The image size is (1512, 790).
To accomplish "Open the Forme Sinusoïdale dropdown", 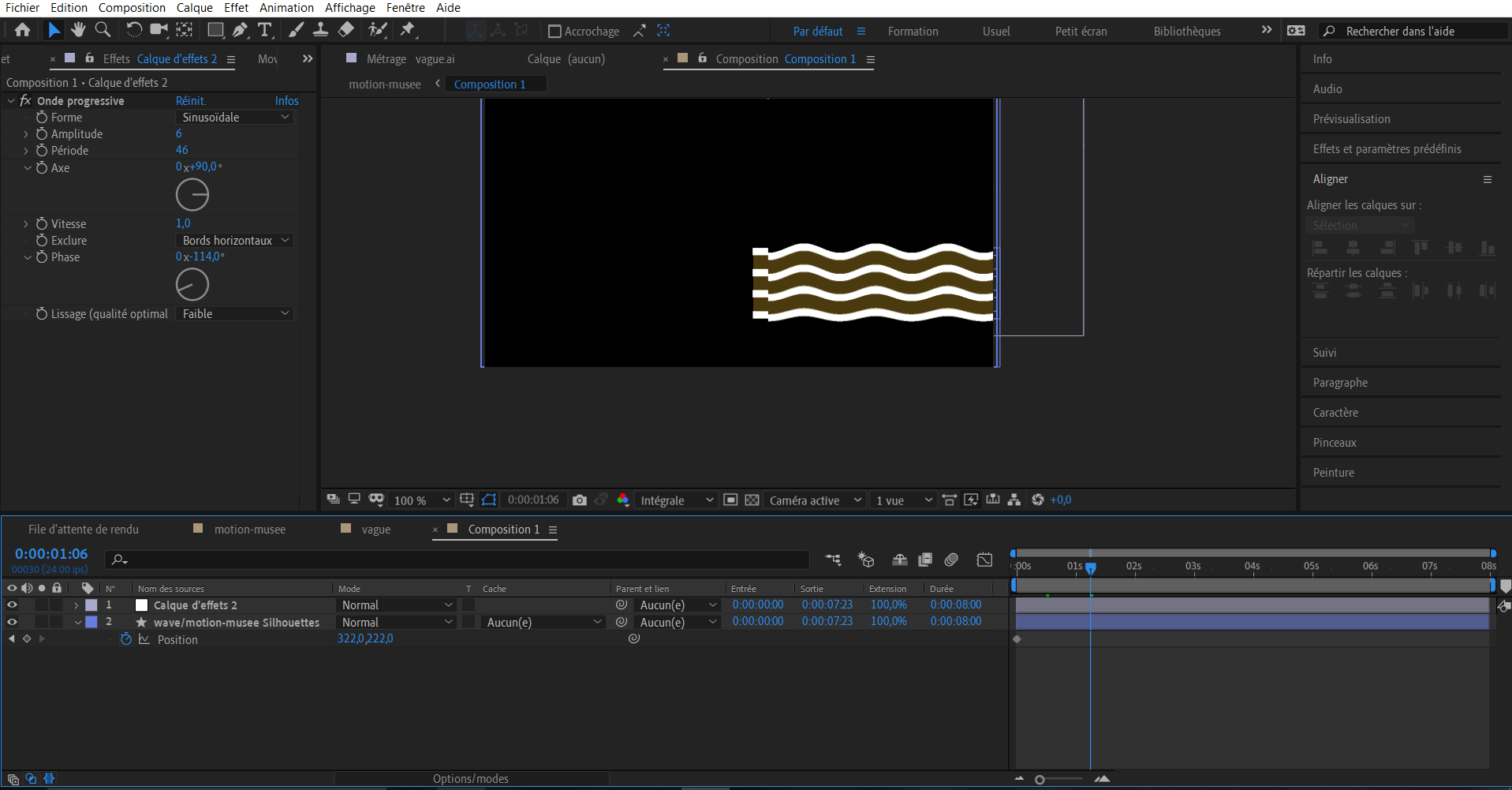I will coord(235,118).
